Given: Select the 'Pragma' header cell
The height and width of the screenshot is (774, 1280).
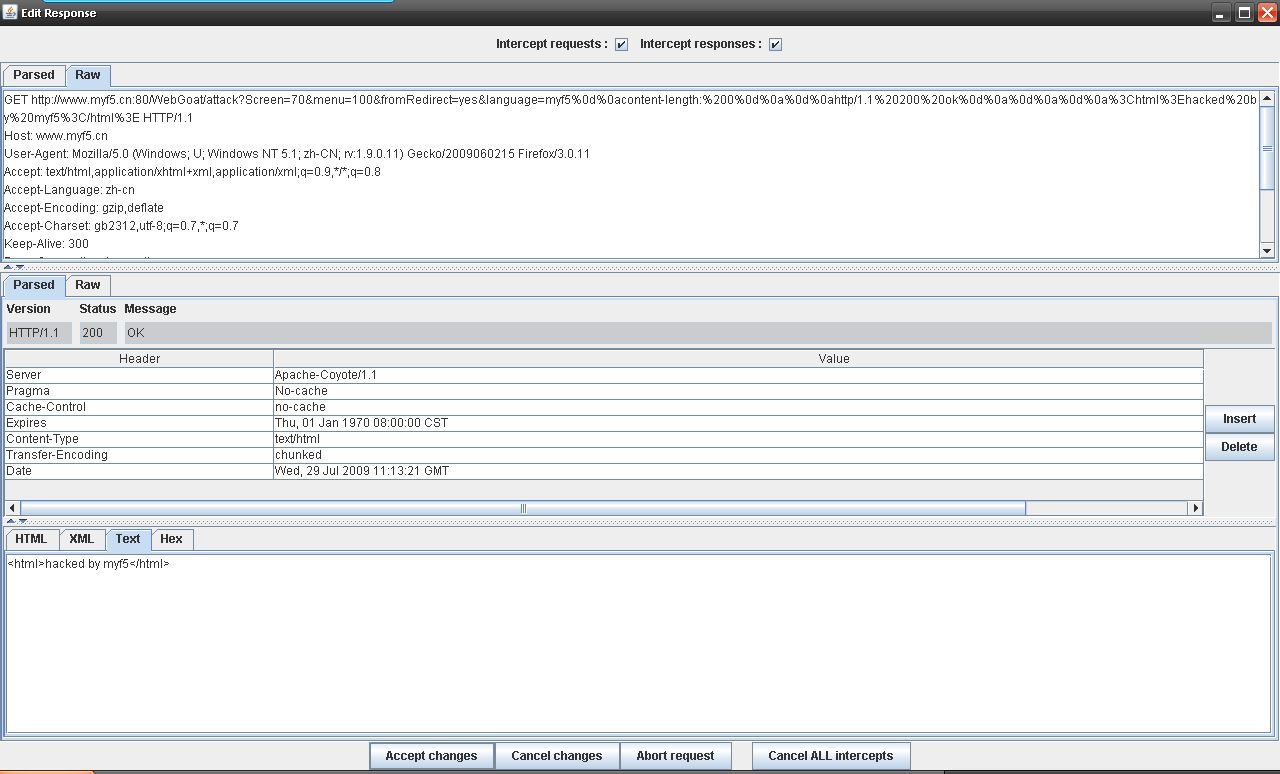Looking at the screenshot, I should pos(139,391).
